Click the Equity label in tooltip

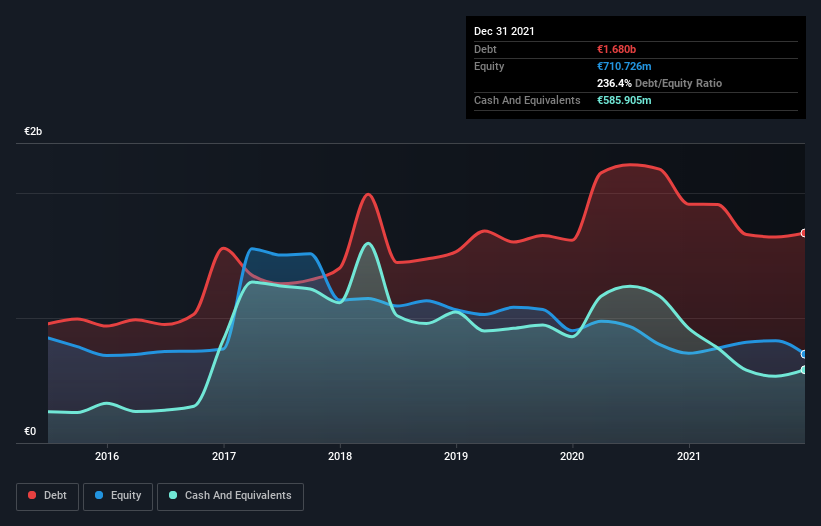pyautogui.click(x=489, y=66)
